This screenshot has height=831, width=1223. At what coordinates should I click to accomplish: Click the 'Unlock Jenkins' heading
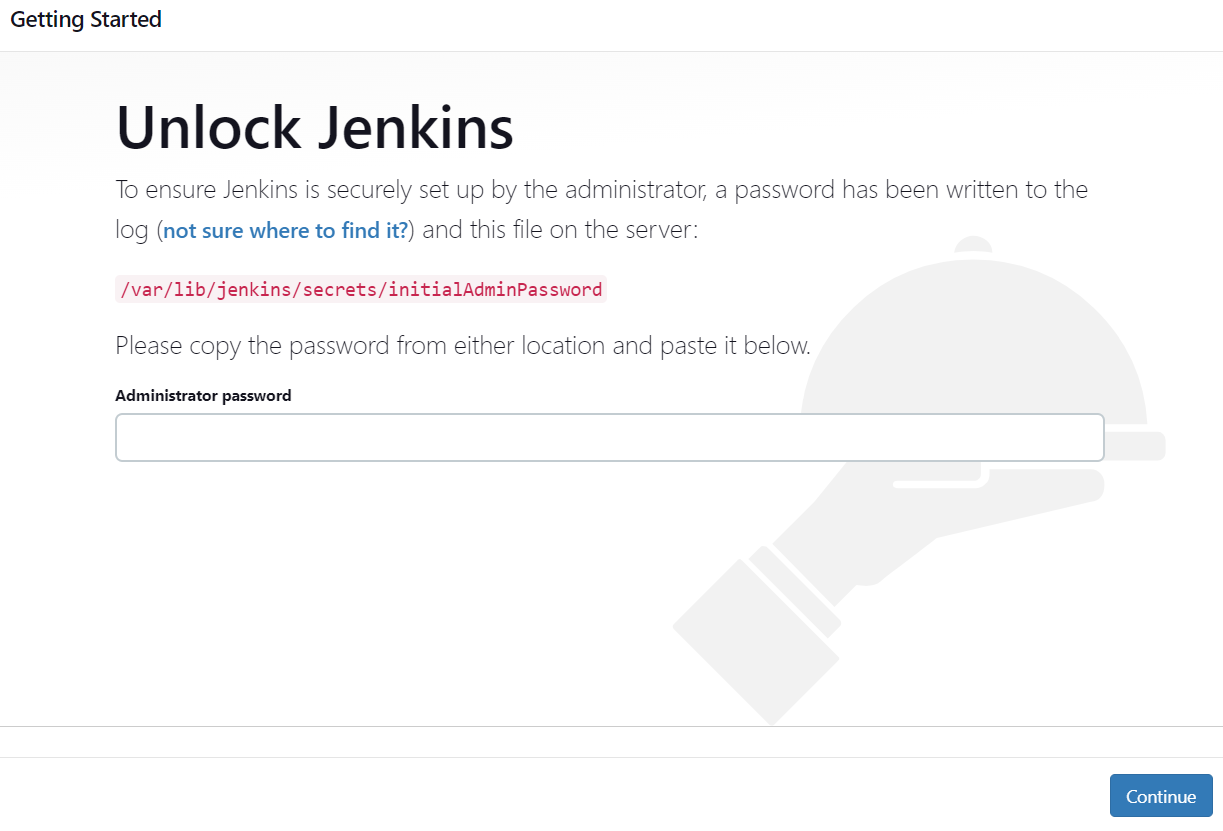(x=315, y=128)
